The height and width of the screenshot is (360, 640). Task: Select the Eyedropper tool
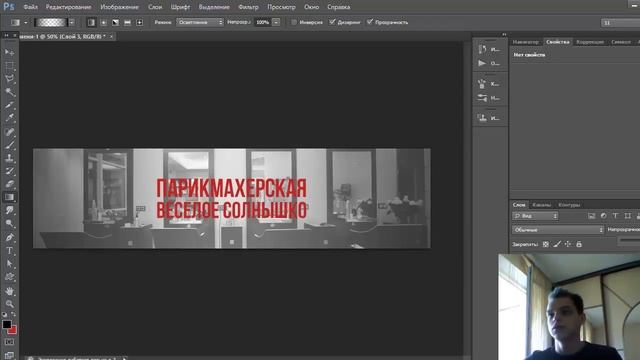9,118
